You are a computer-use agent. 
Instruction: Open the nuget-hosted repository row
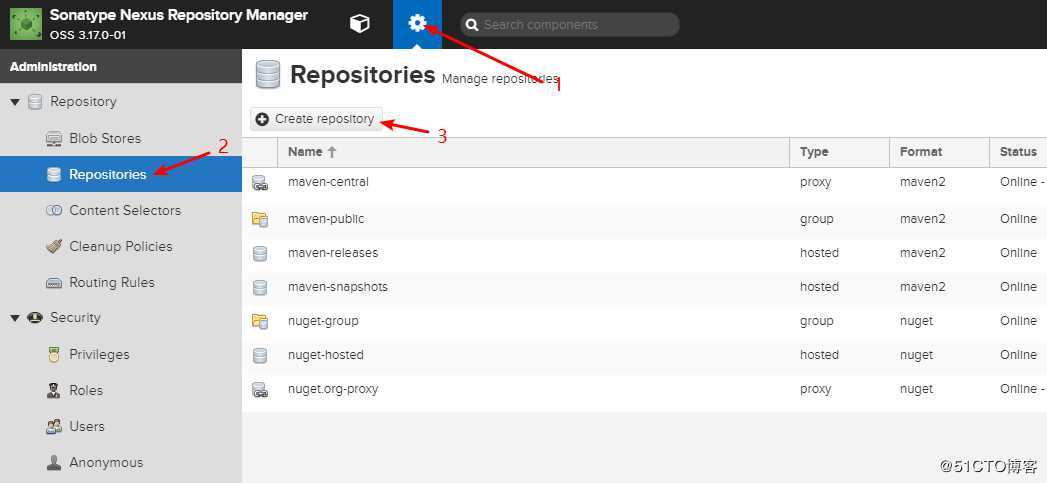point(644,355)
